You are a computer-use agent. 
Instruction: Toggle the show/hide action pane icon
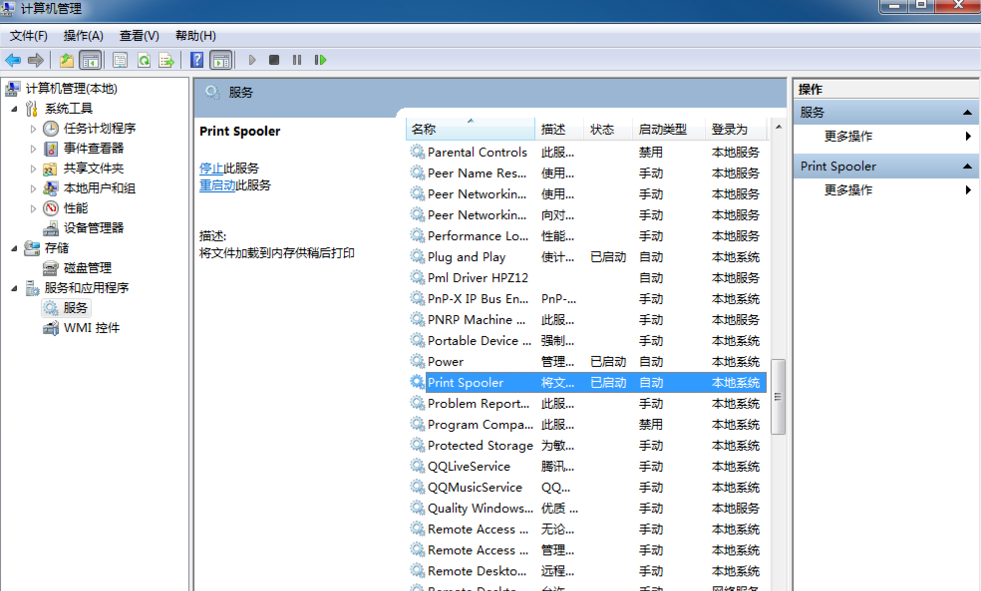click(x=221, y=60)
